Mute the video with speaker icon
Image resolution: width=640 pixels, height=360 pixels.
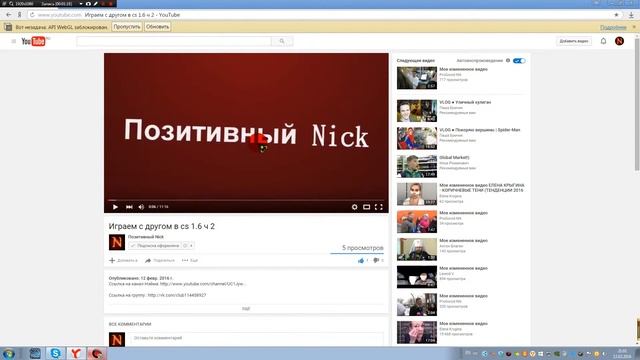click(141, 207)
